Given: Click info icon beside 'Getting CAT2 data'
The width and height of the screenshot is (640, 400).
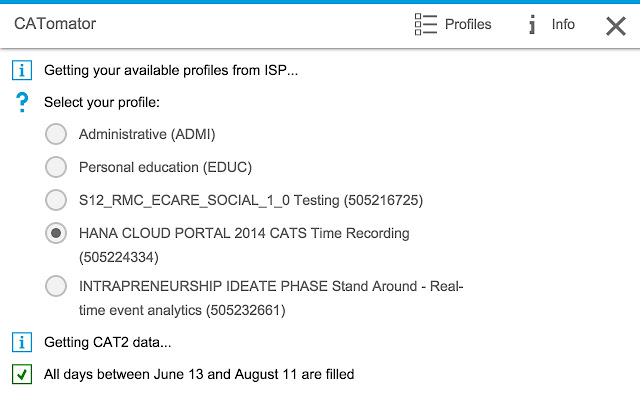Looking at the screenshot, I should (22, 342).
